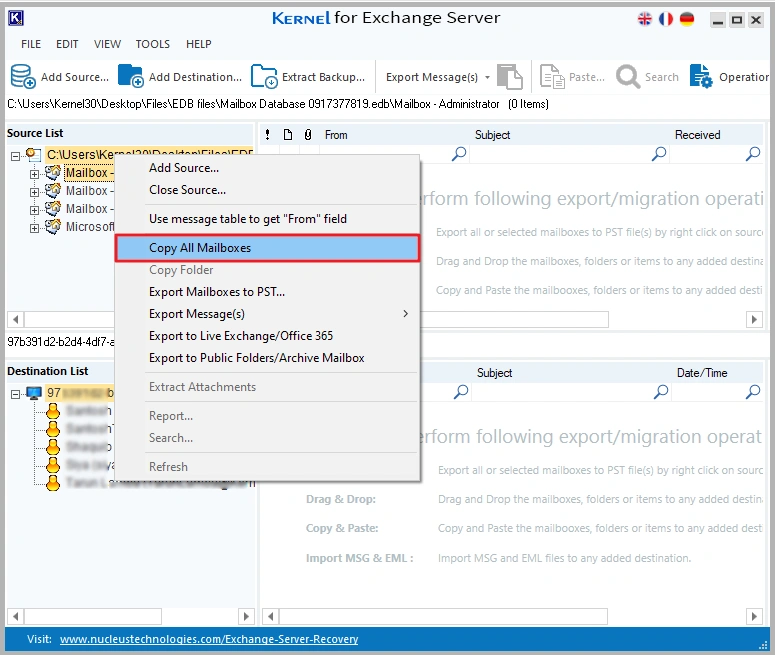Select Export Mailboxes to PST option
775x655 pixels.
[x=217, y=292]
